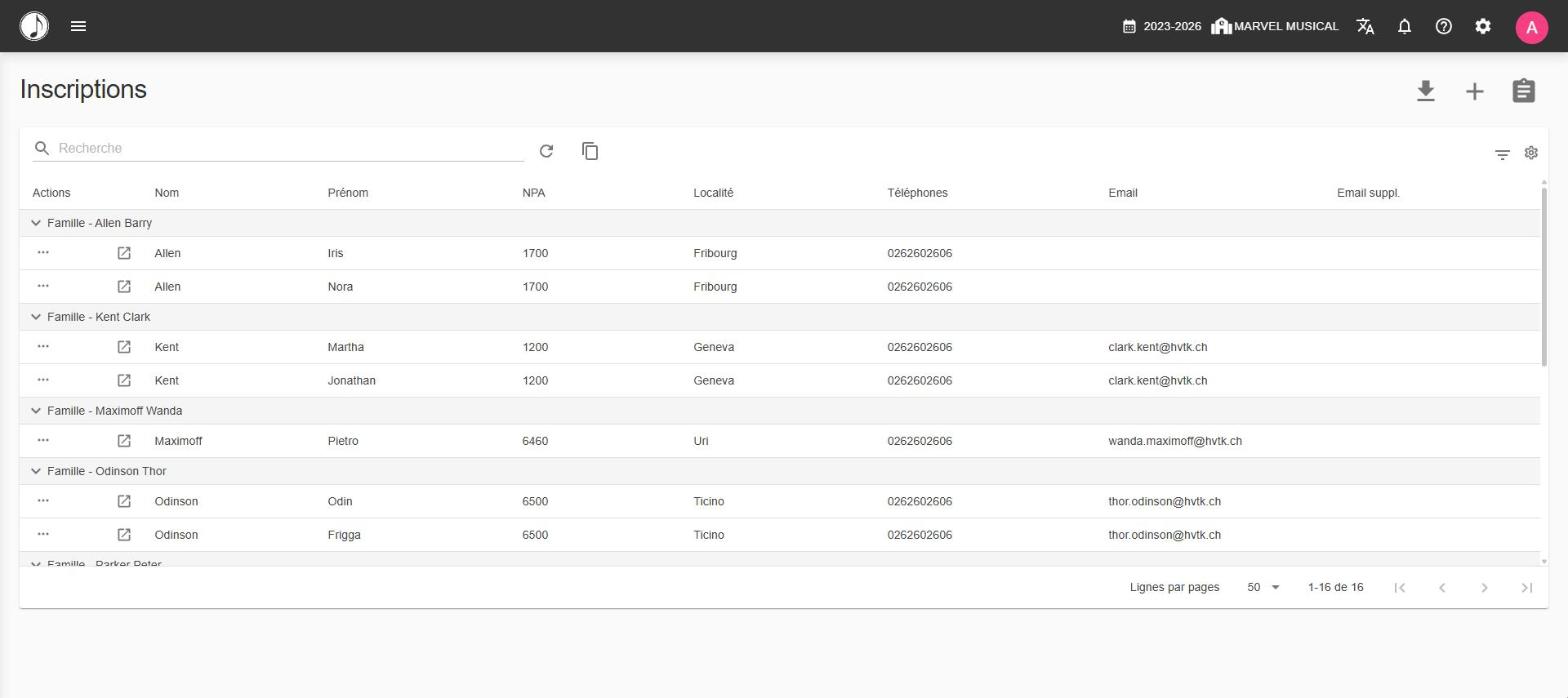Click the music note app logo
Viewport: 1568px width, 698px height.
pyautogui.click(x=34, y=26)
